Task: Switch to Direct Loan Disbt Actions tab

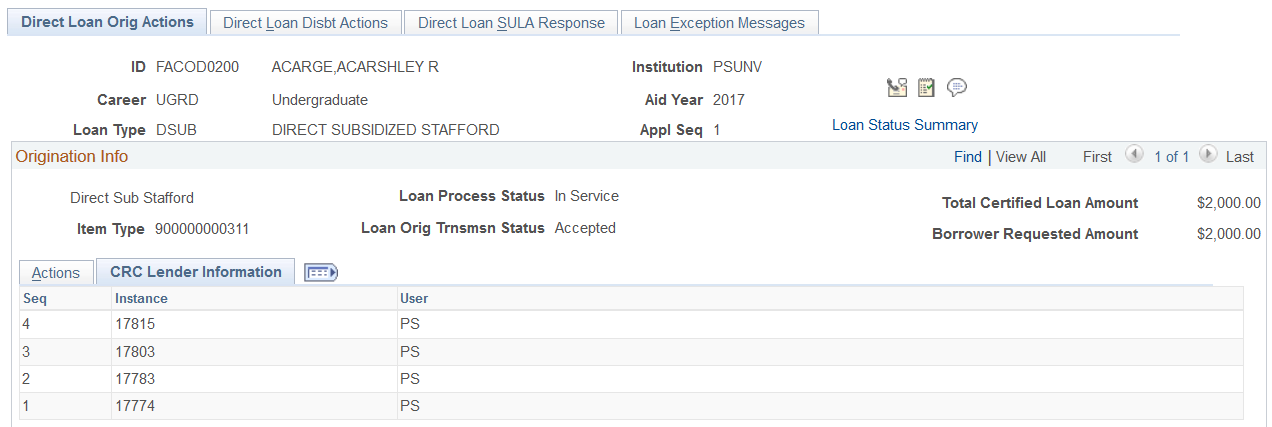Action: pyautogui.click(x=306, y=23)
